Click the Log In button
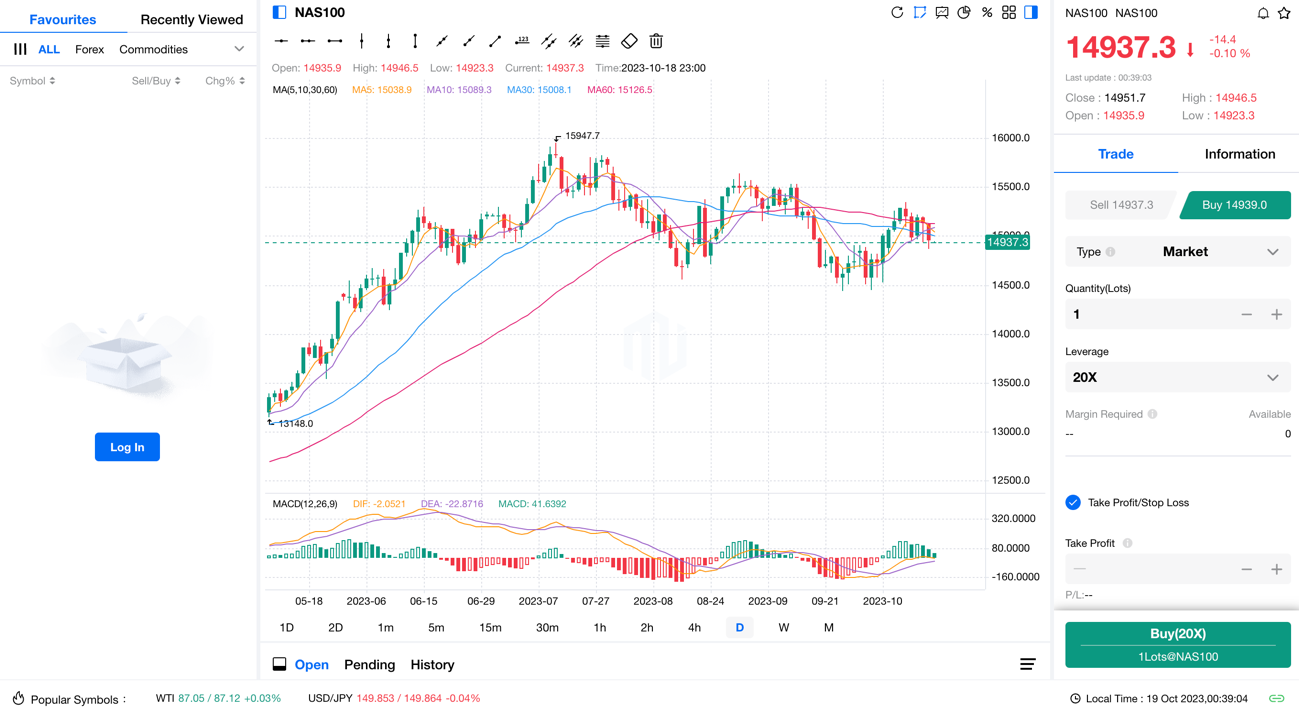Viewport: 1299px width, 714px height. [127, 447]
